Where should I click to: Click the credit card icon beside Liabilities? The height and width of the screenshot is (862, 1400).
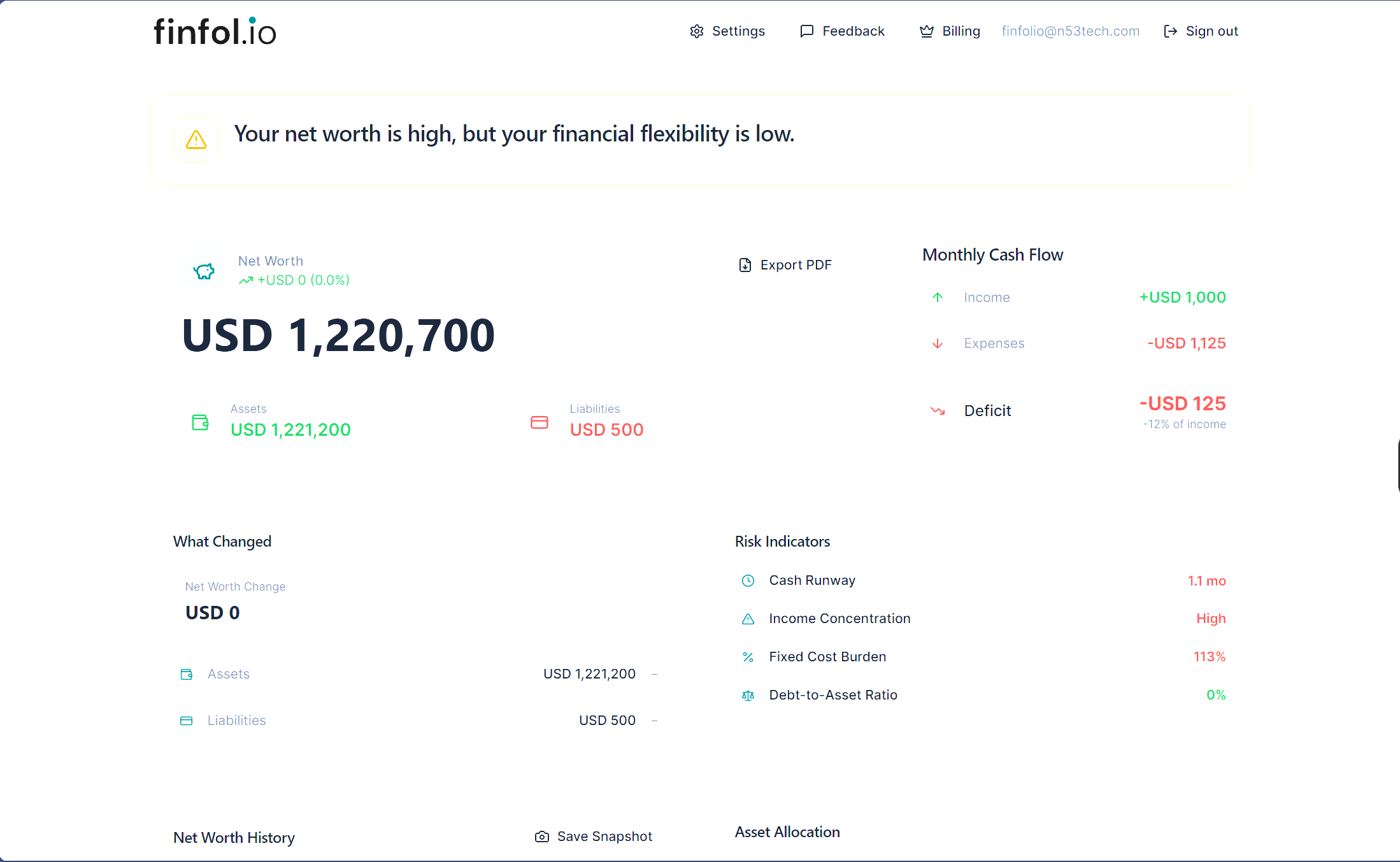click(539, 422)
